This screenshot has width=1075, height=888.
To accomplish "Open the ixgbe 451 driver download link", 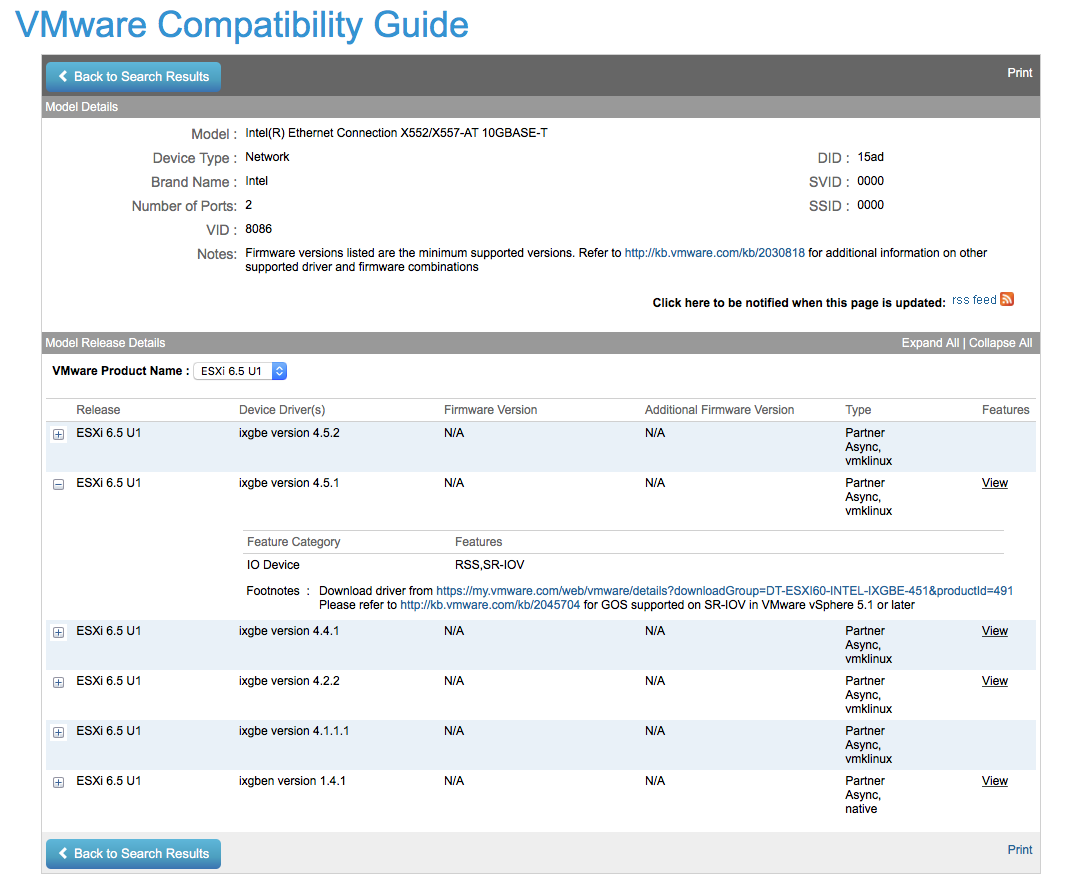I will point(725,590).
